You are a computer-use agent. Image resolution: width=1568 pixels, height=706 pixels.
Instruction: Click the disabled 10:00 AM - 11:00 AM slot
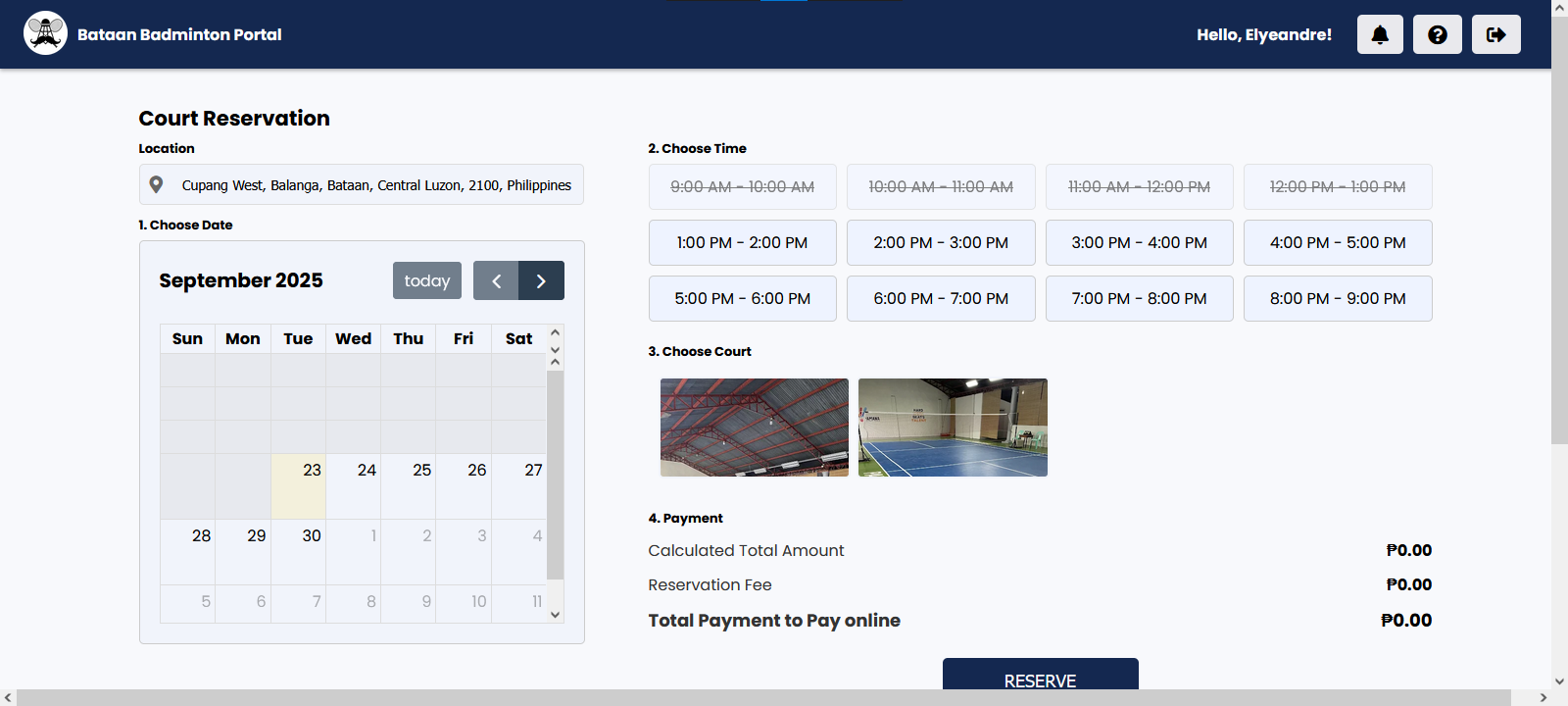[x=941, y=186]
